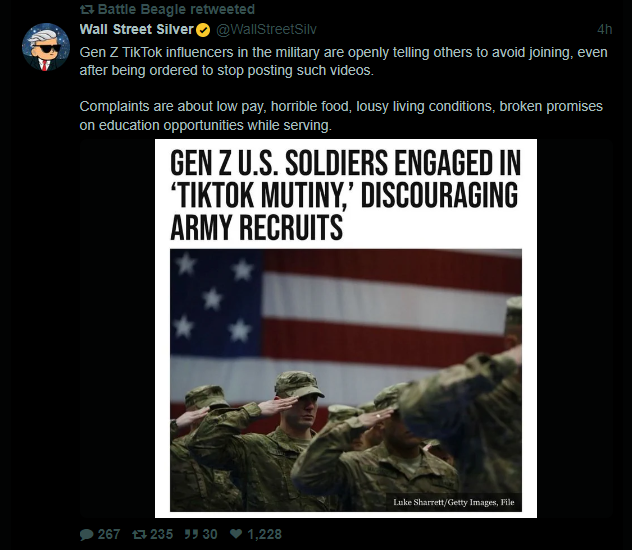Click the 235 retweets count
Image resolution: width=632 pixels, height=550 pixels.
coord(162,535)
